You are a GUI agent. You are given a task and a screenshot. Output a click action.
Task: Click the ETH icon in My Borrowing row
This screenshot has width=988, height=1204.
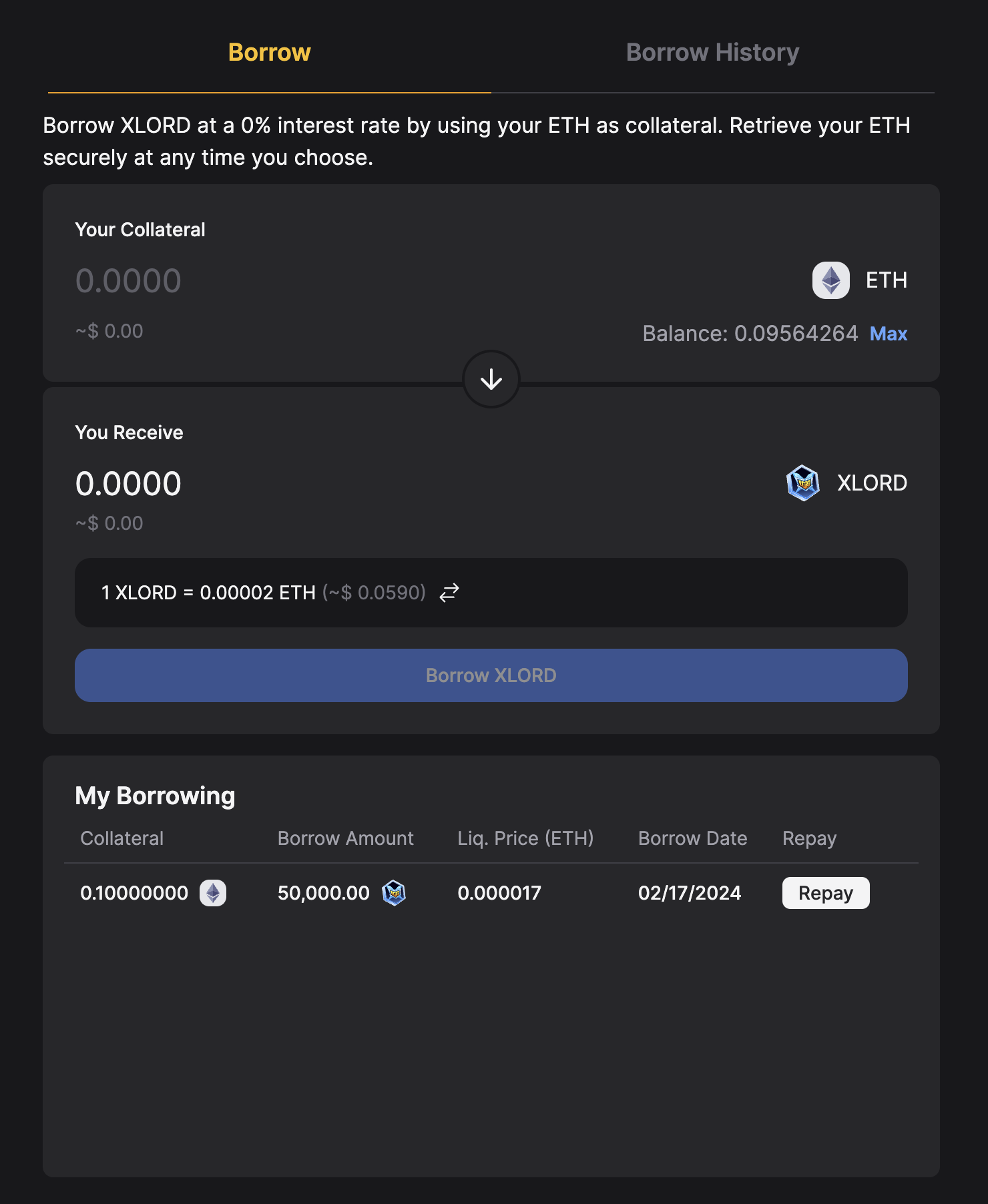(213, 893)
